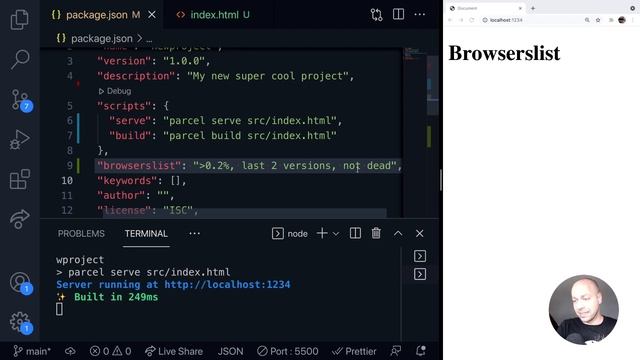Open the browser profile avatar

[x=622, y=20]
